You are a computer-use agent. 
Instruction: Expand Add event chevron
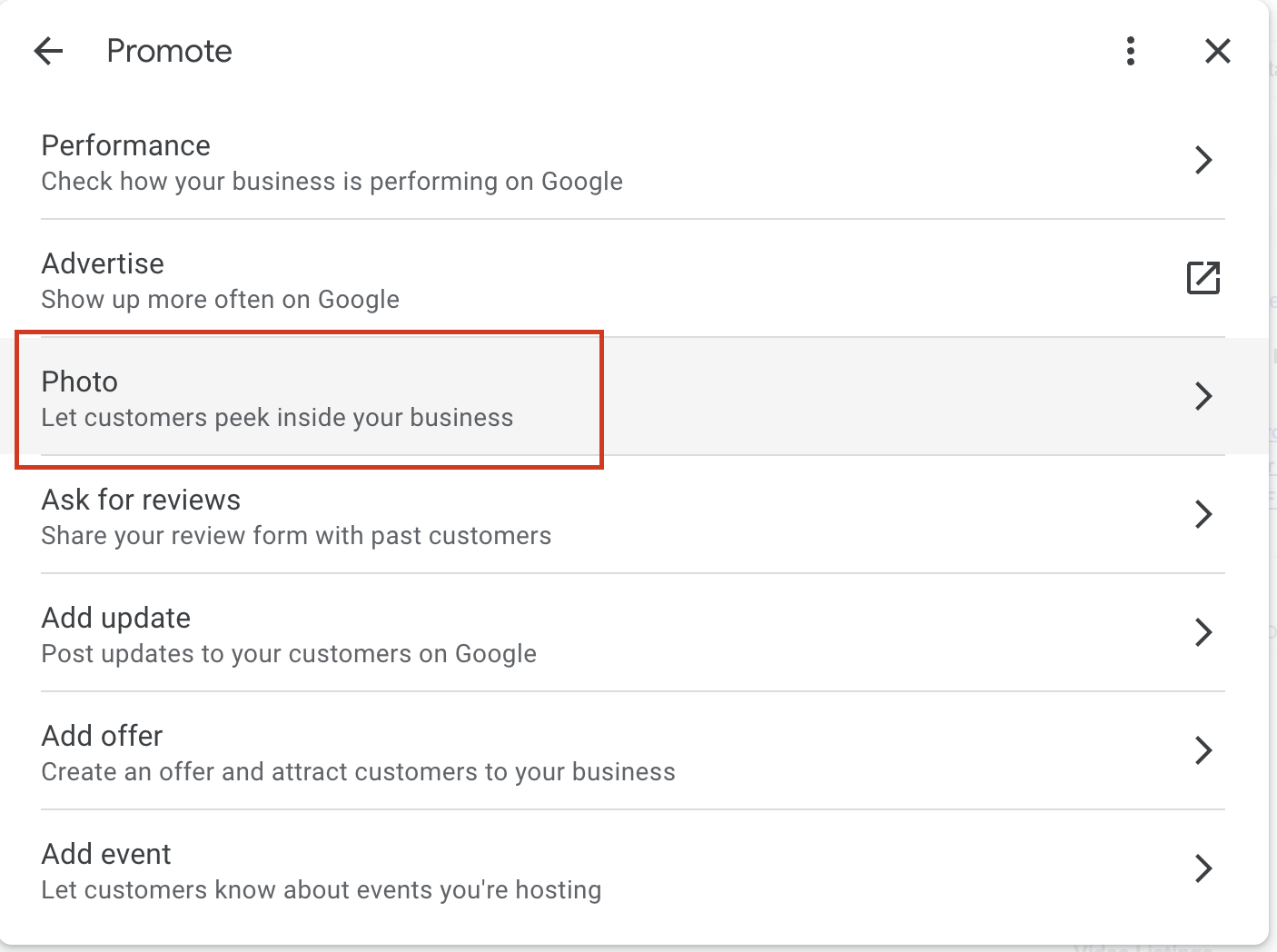coord(1203,868)
